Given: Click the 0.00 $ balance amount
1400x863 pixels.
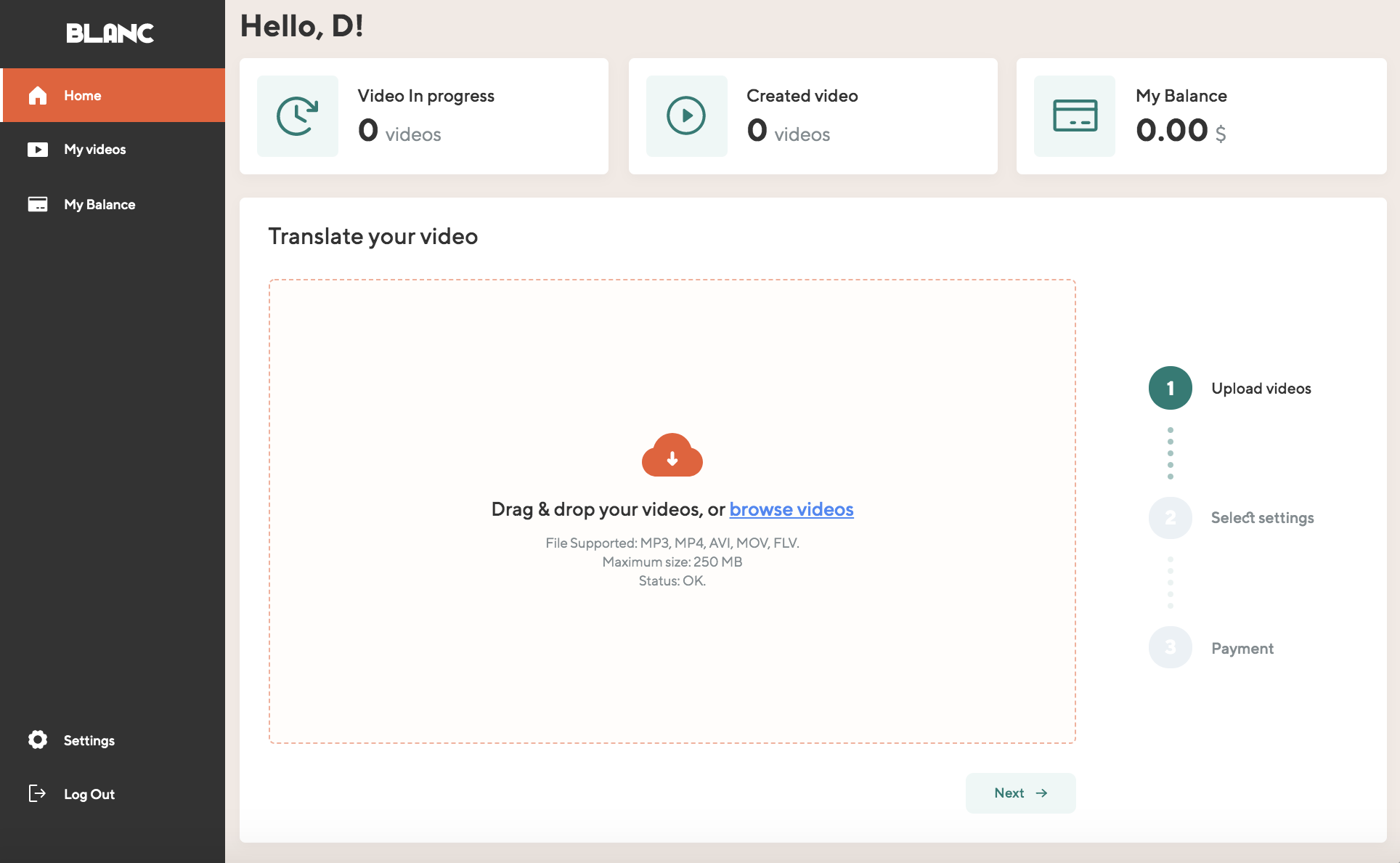Looking at the screenshot, I should point(1180,131).
